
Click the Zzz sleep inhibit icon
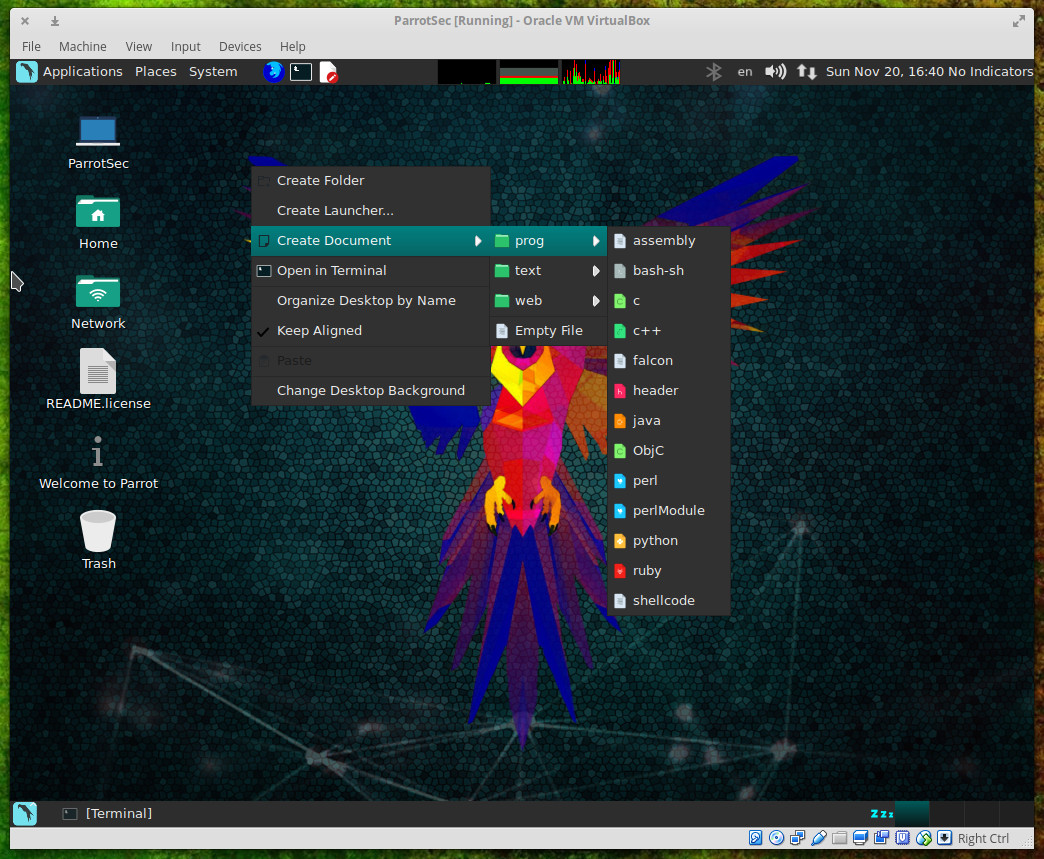tap(882, 814)
